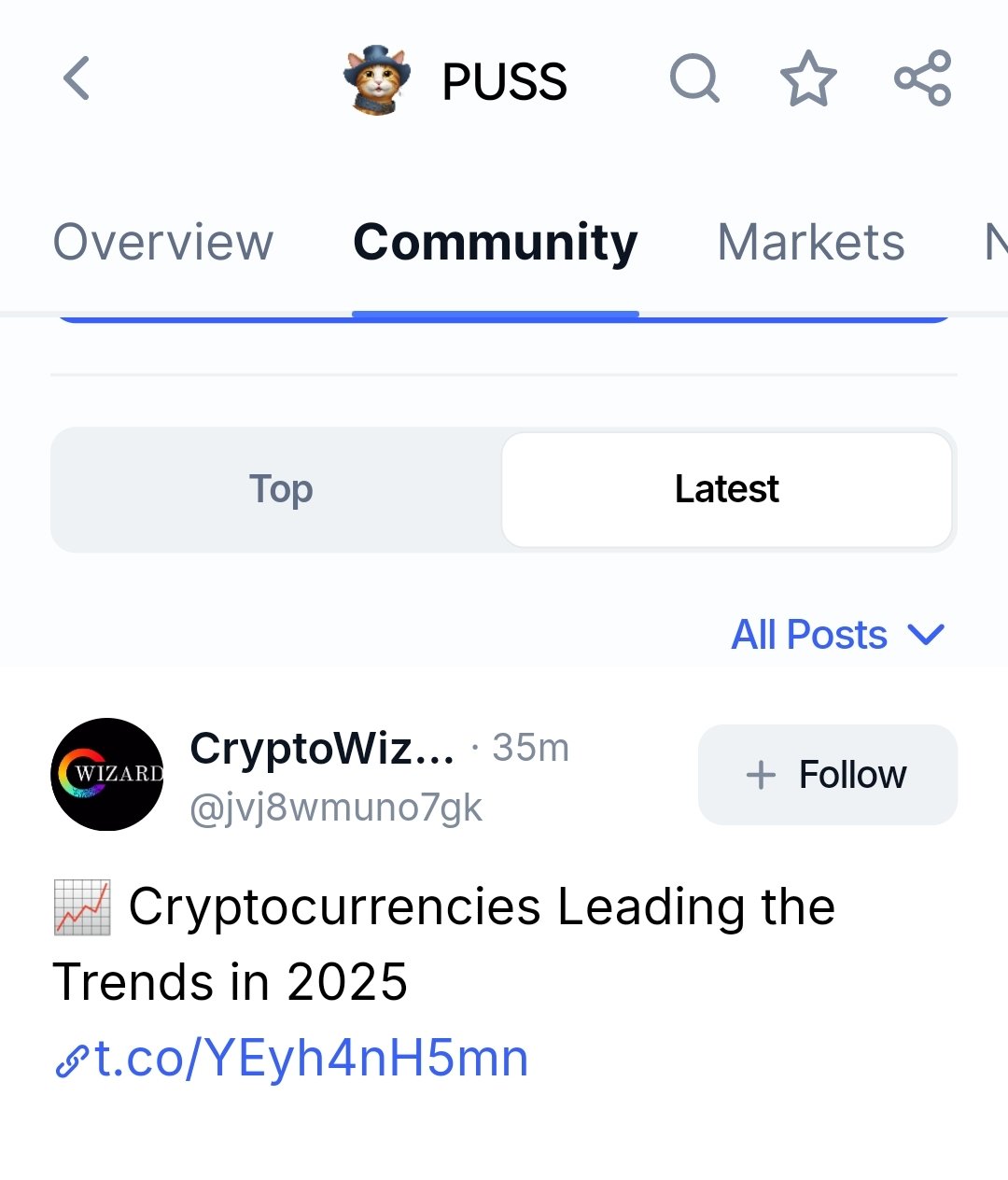Tap the back arrow icon

[77, 77]
